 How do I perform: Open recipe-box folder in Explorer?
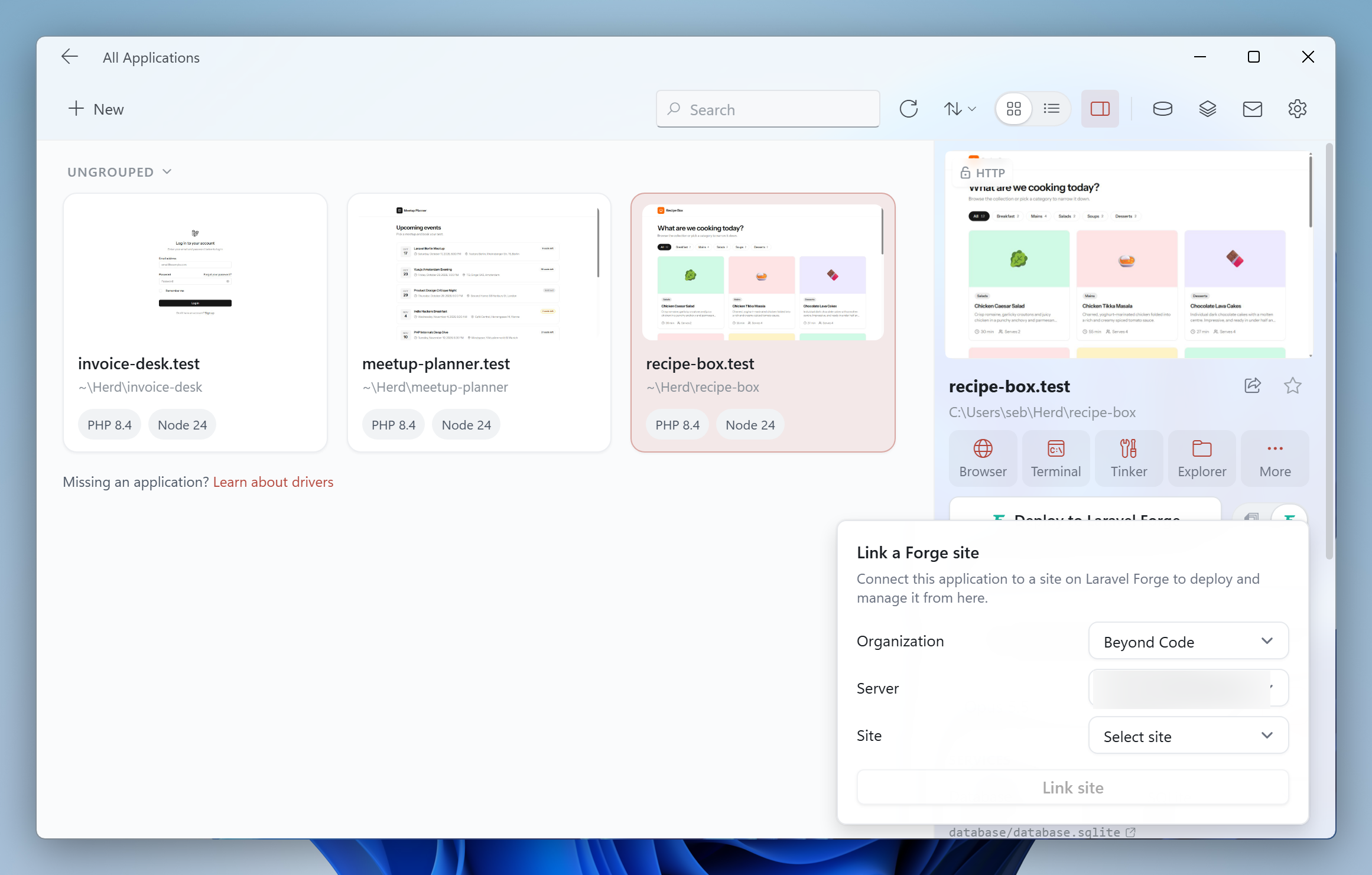pyautogui.click(x=1202, y=458)
